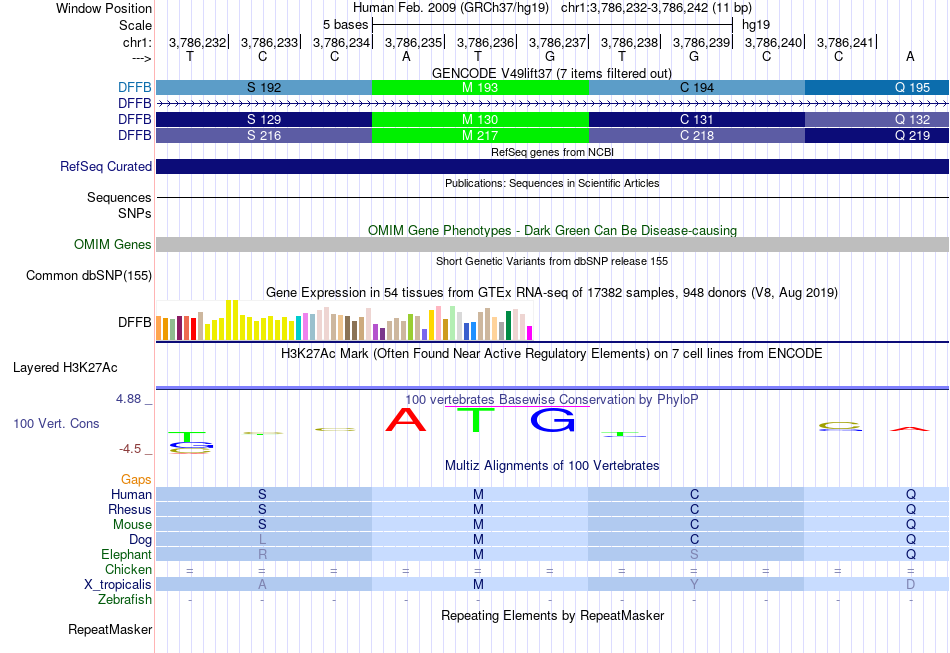
Task: Select the Zebrafish alignment row label
Action: point(125,600)
